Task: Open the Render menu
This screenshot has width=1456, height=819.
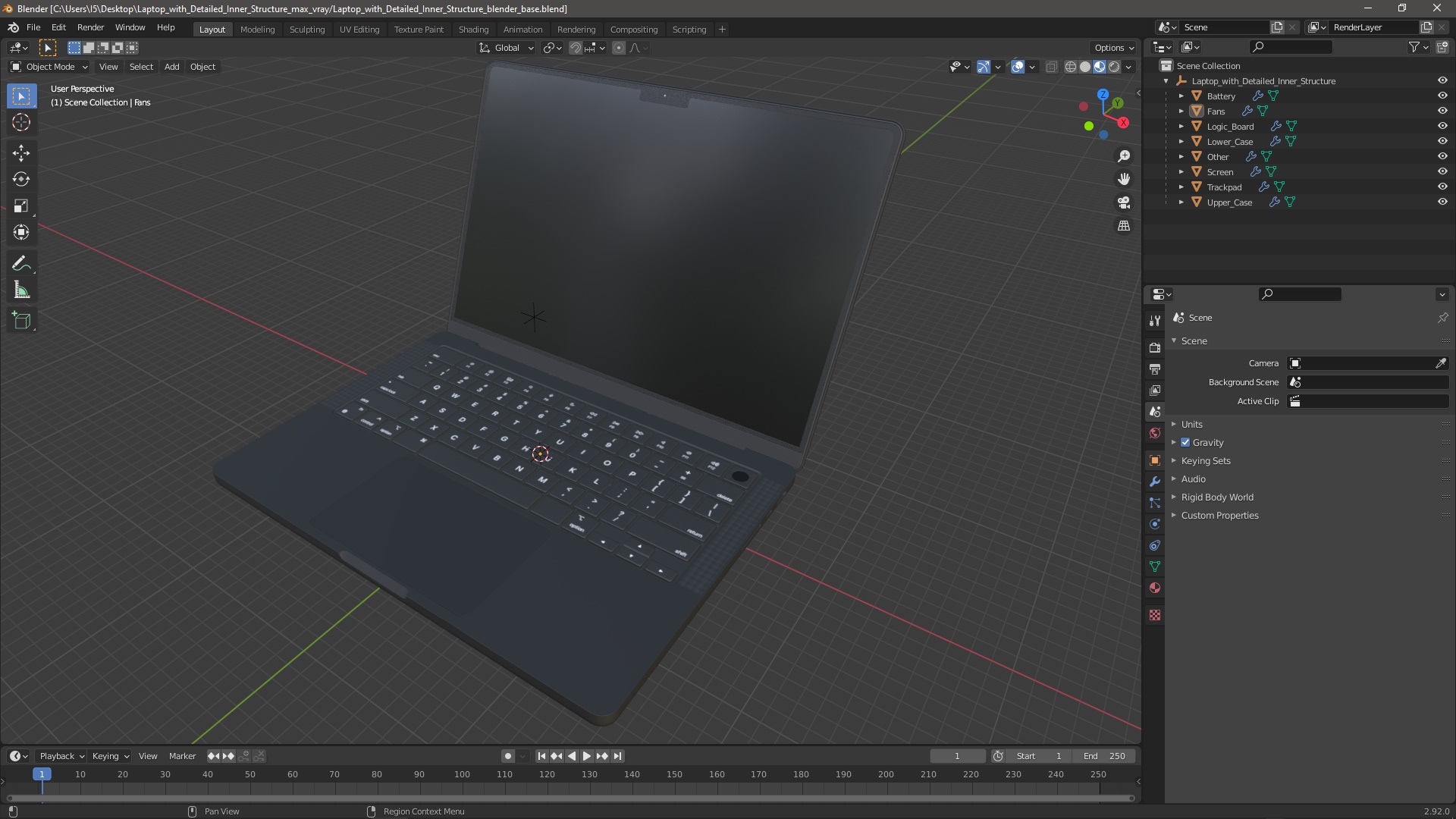Action: [x=90, y=27]
